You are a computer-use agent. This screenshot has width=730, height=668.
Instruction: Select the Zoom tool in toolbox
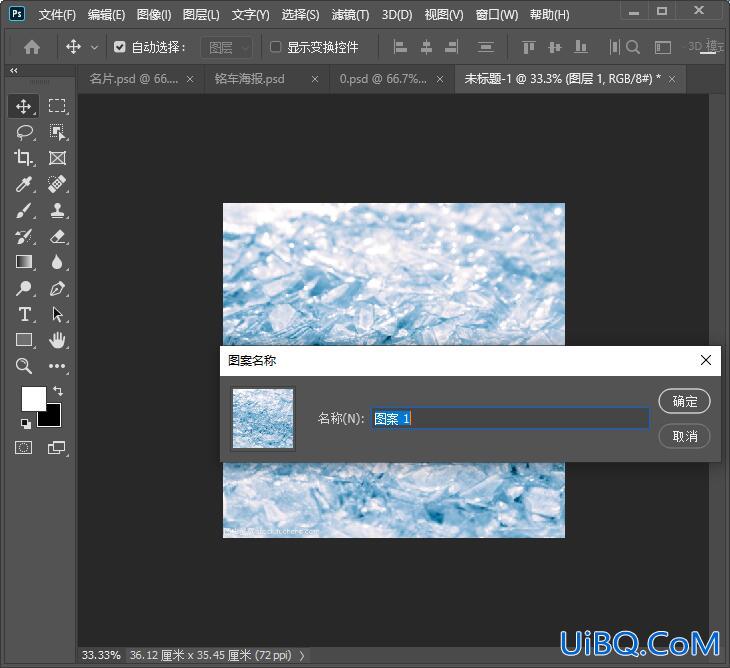pyautogui.click(x=23, y=366)
